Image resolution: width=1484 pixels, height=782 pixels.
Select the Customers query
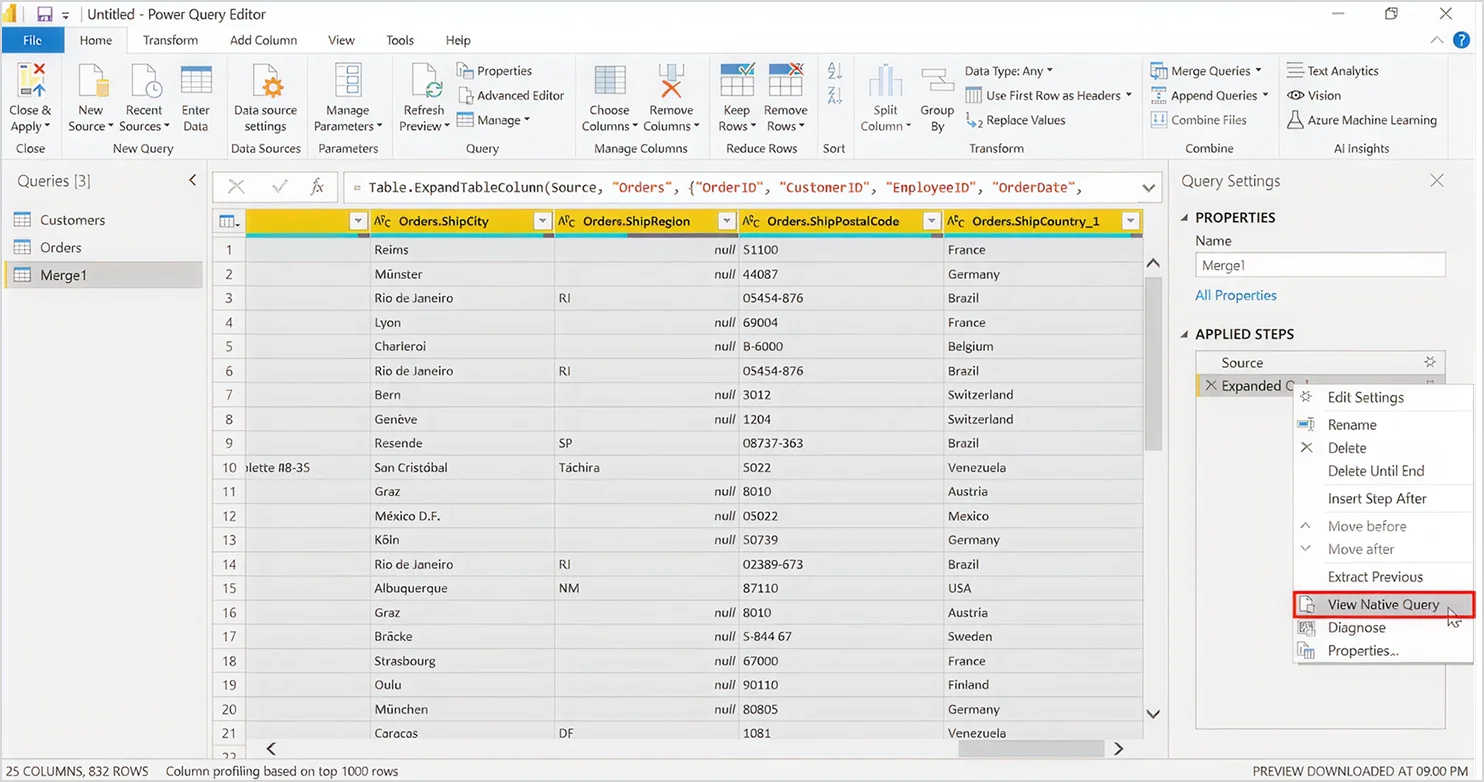[103, 220]
